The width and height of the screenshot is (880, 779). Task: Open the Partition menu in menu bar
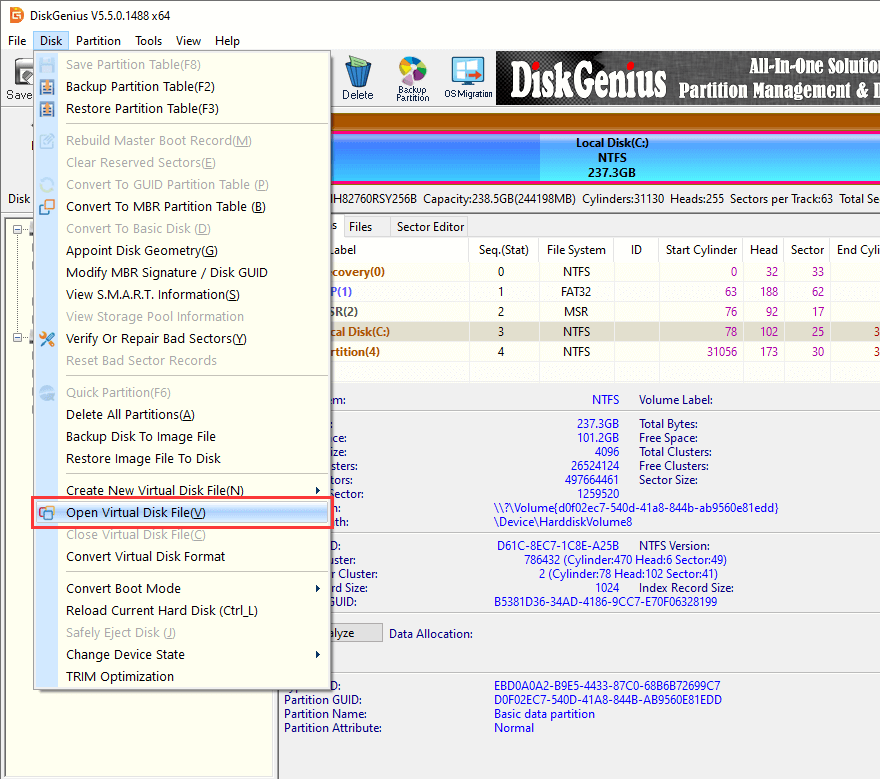(98, 41)
